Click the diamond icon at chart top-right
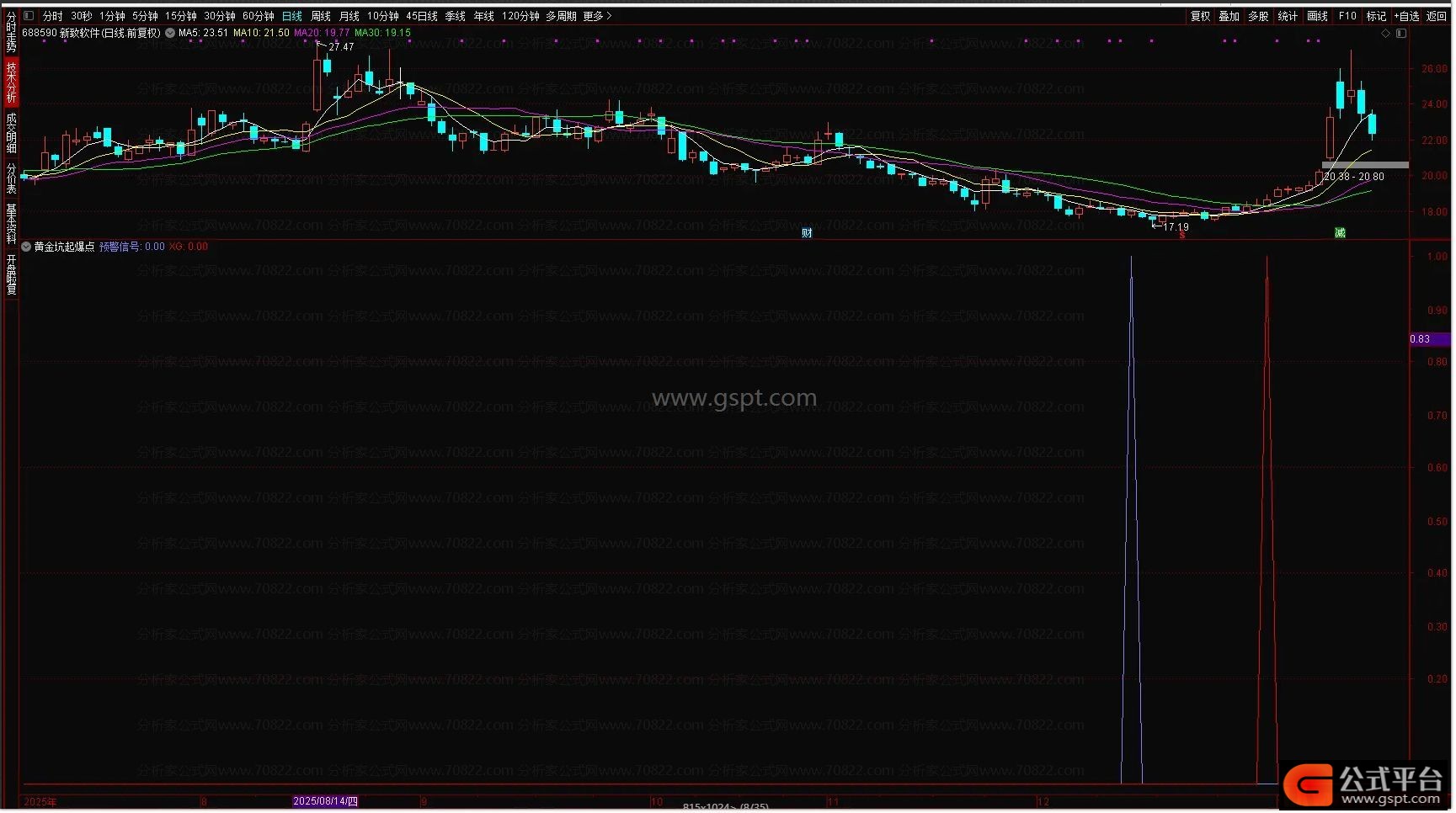 pos(1386,34)
